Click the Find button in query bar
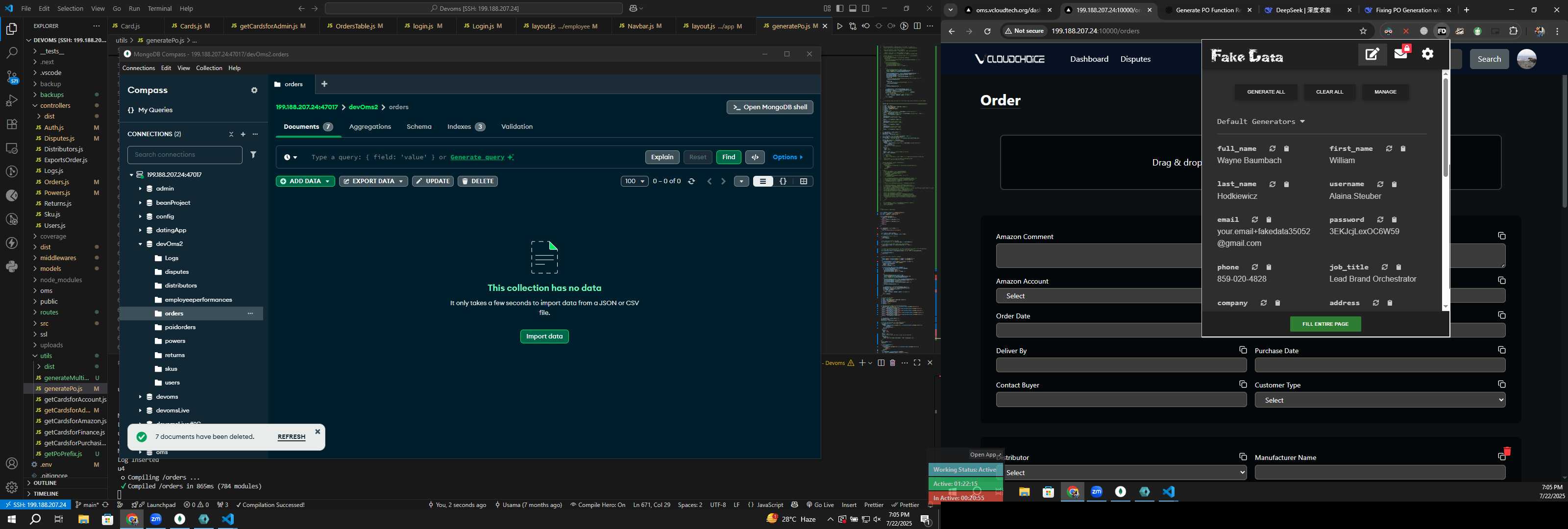Image resolution: width=1568 pixels, height=529 pixels. 729,157
